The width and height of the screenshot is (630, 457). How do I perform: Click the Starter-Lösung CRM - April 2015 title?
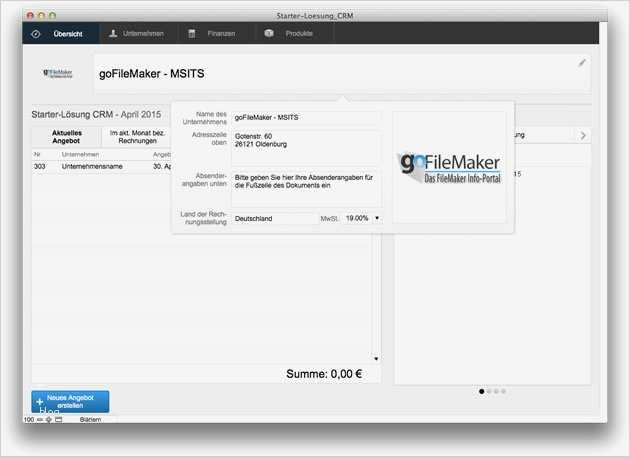click(96, 115)
